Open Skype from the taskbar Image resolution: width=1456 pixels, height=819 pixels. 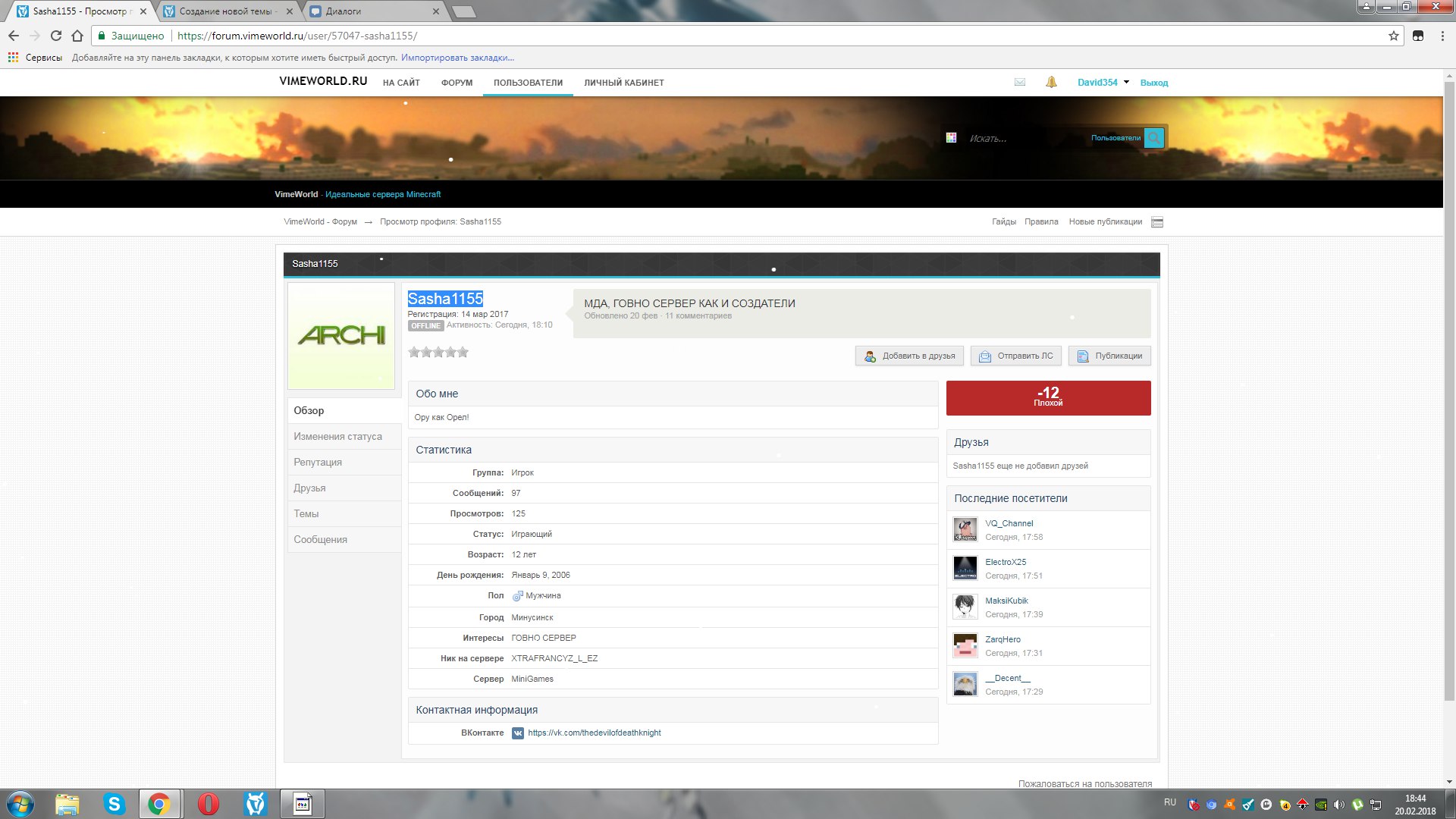(x=115, y=804)
